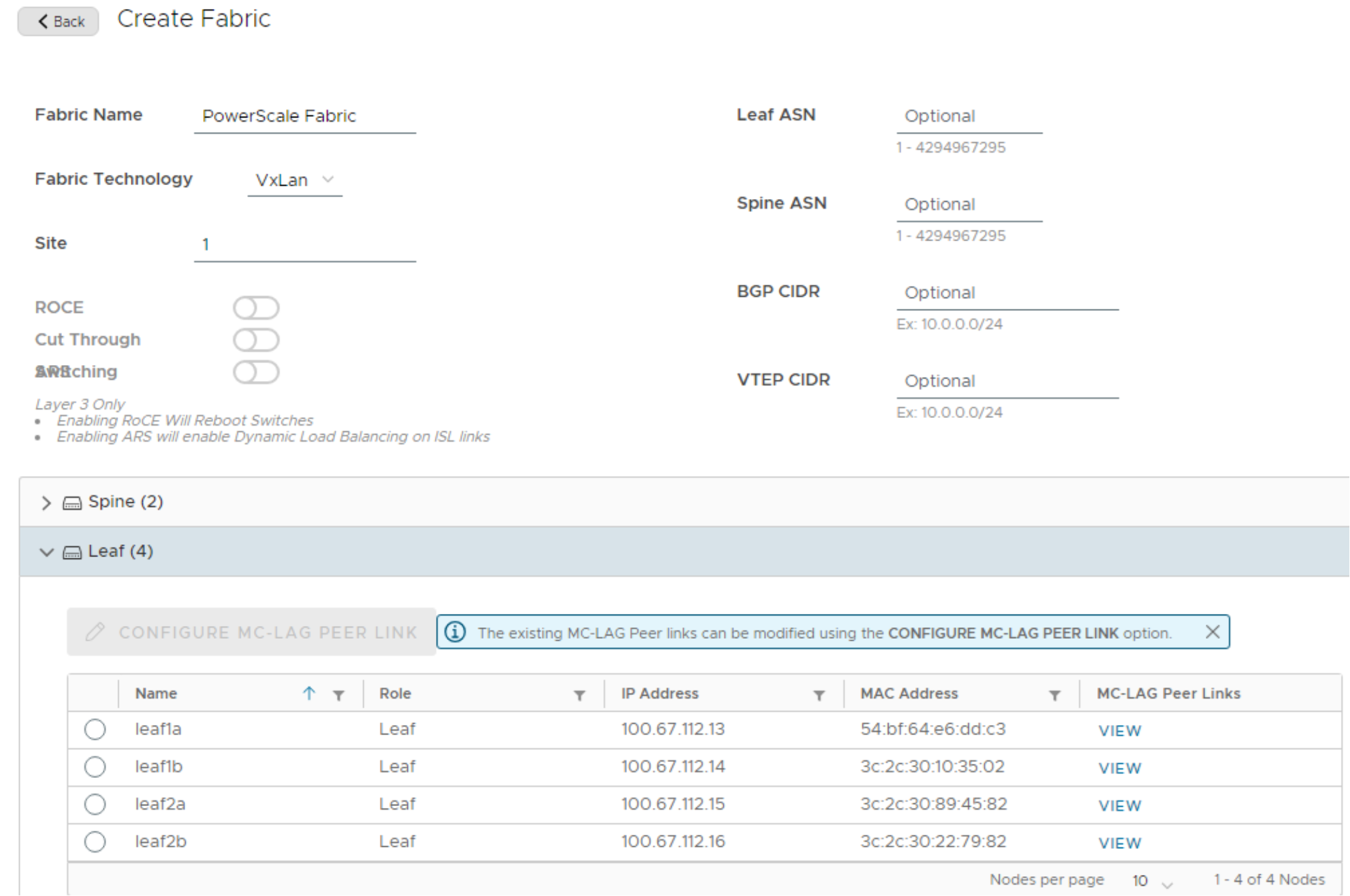Click the Spine switch icon

(72, 504)
